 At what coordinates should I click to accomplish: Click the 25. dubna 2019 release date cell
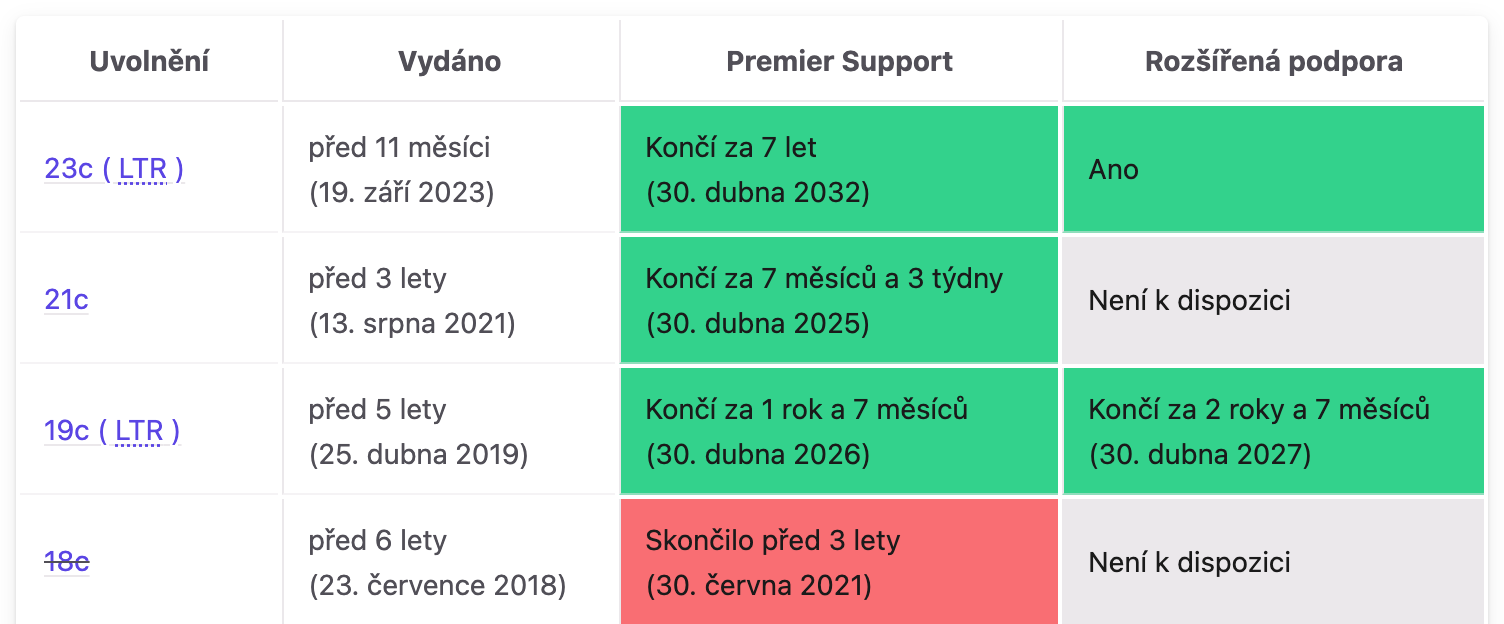pyautogui.click(x=450, y=431)
